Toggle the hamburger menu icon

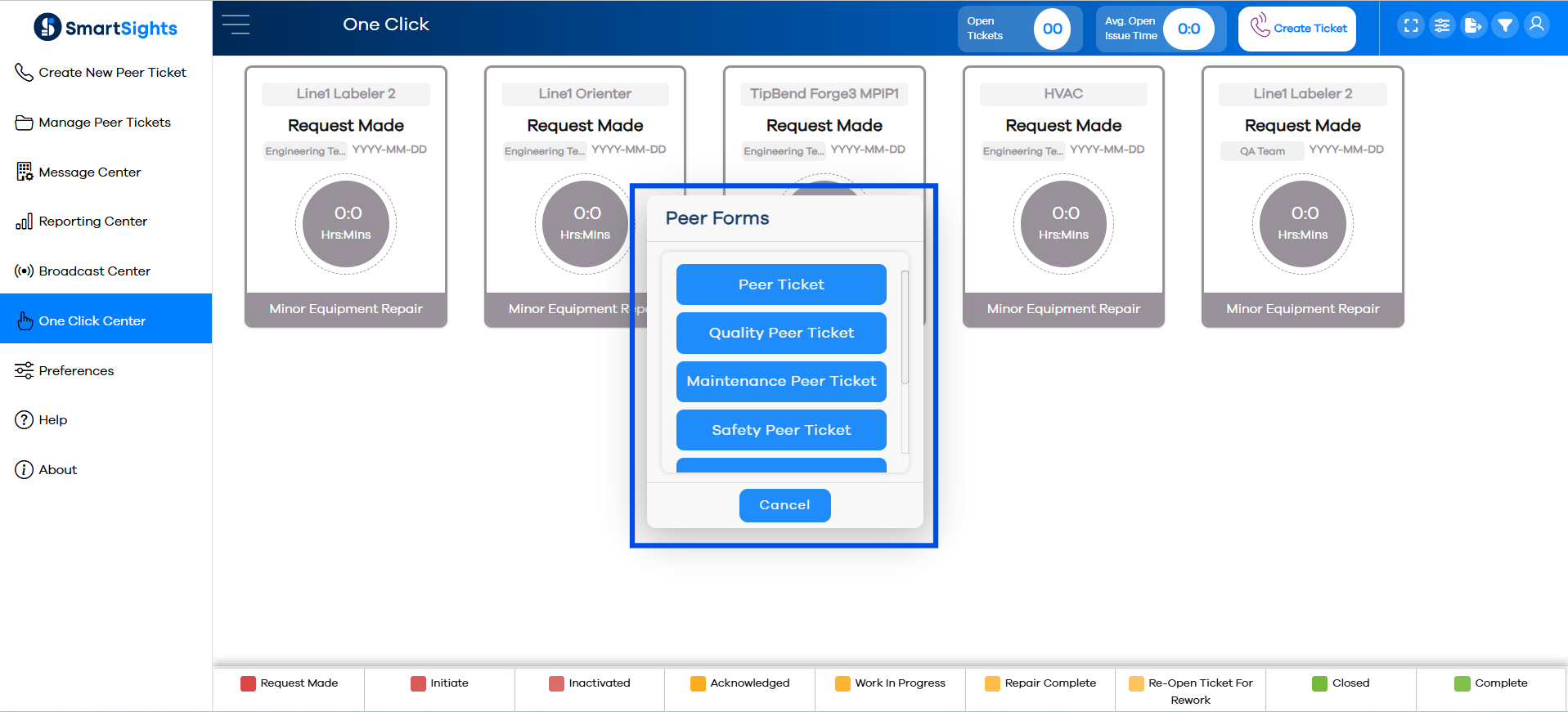(236, 25)
